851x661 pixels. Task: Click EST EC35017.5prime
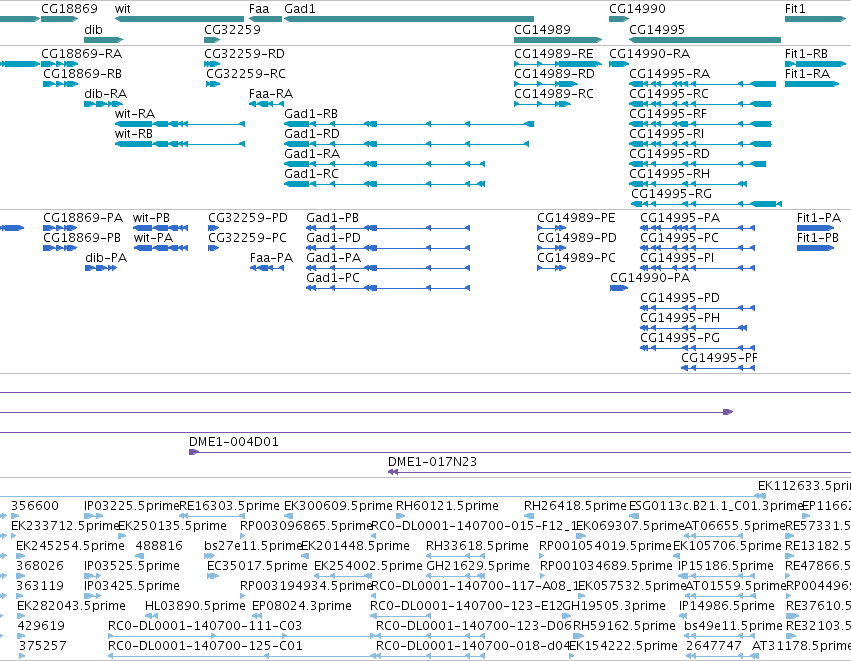tap(213, 576)
